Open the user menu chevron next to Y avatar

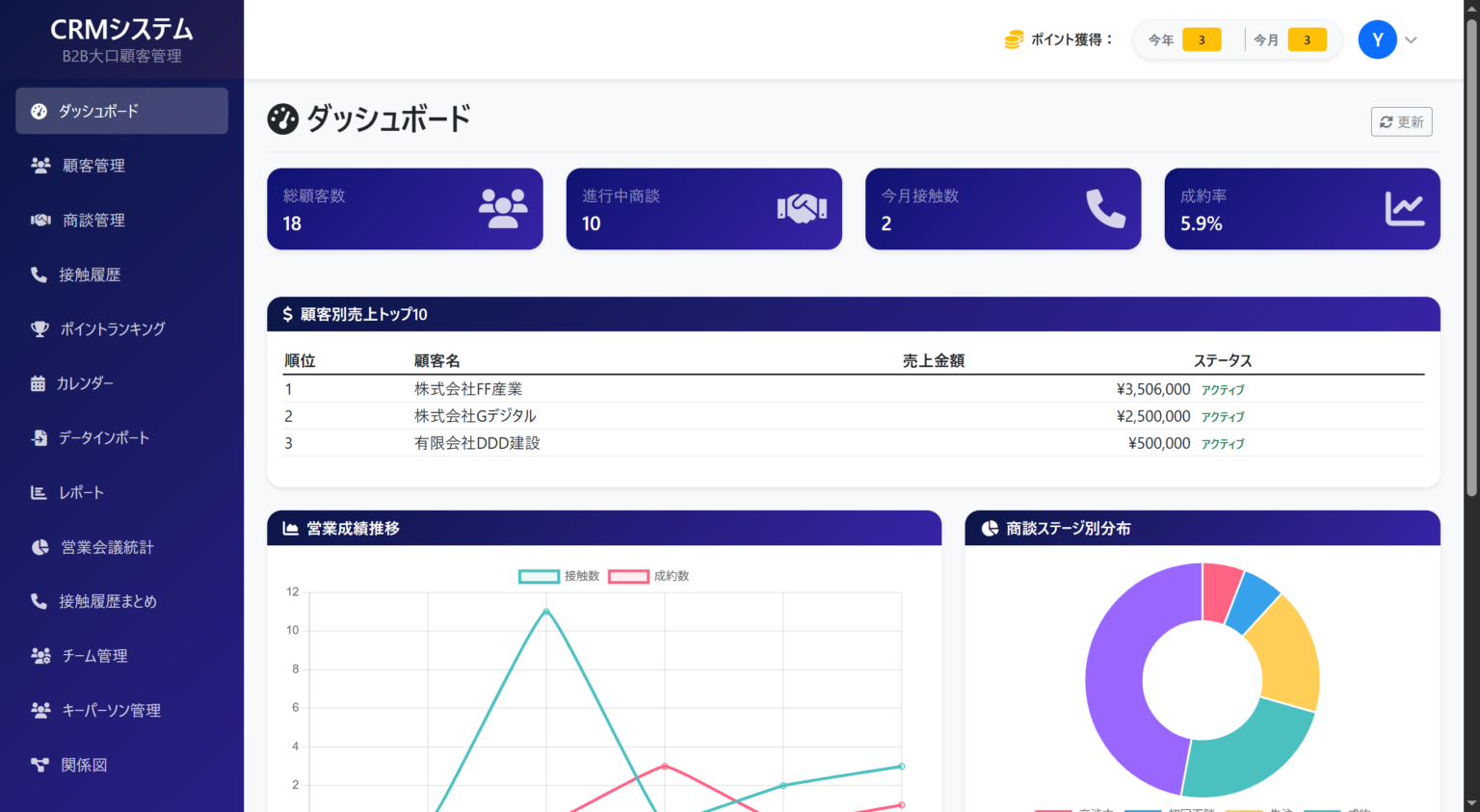coord(1410,39)
